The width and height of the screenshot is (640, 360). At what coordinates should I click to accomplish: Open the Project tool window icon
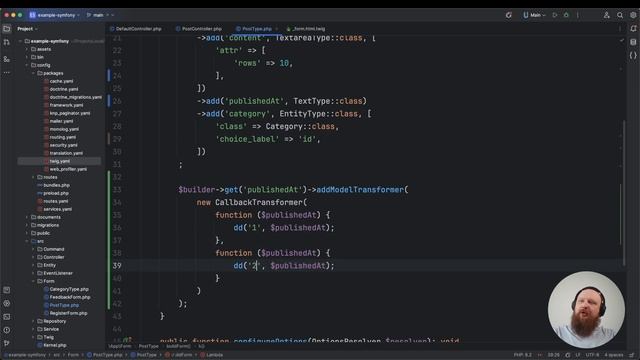click(x=7, y=29)
